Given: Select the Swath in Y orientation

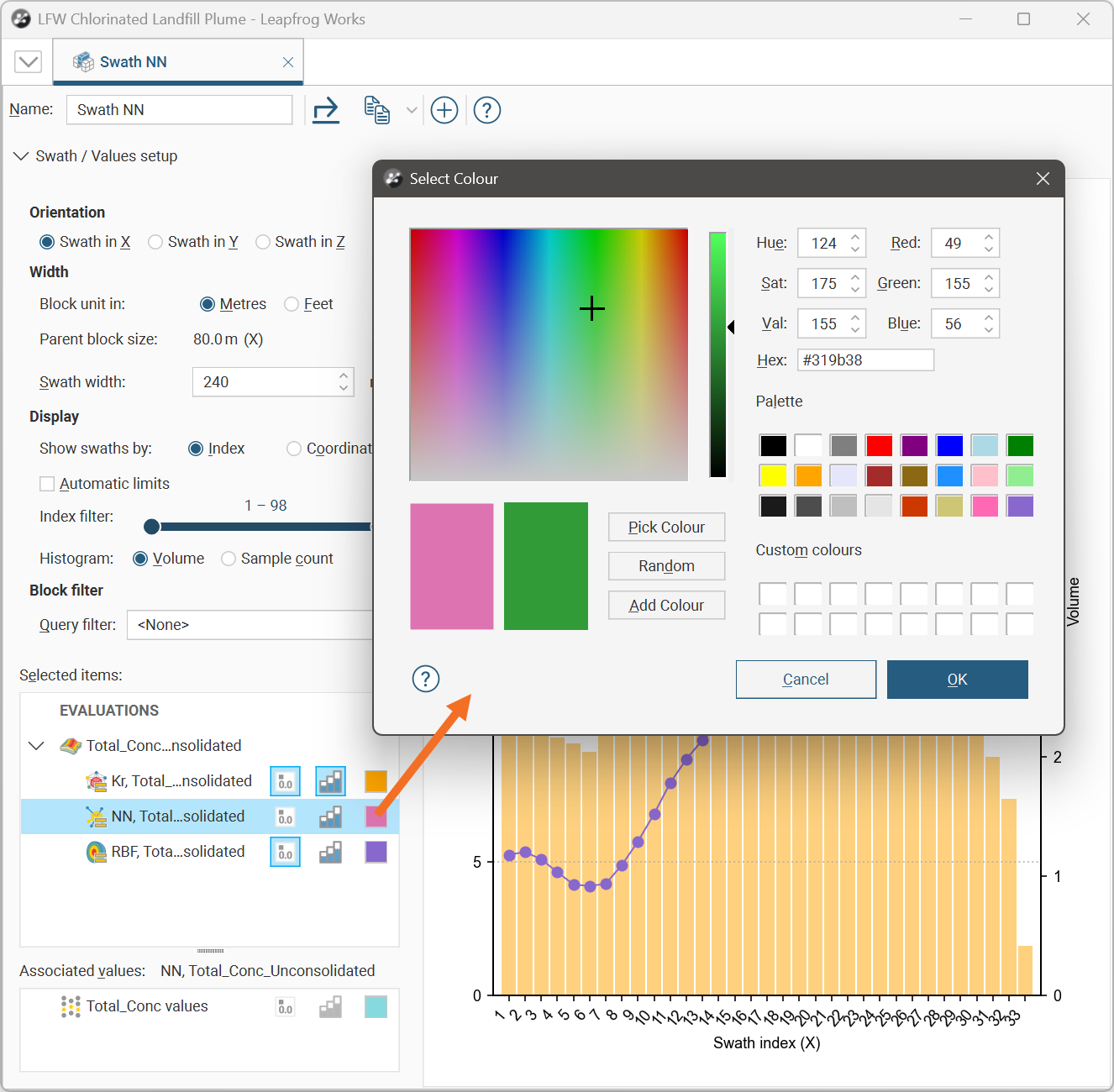Looking at the screenshot, I should (x=155, y=242).
